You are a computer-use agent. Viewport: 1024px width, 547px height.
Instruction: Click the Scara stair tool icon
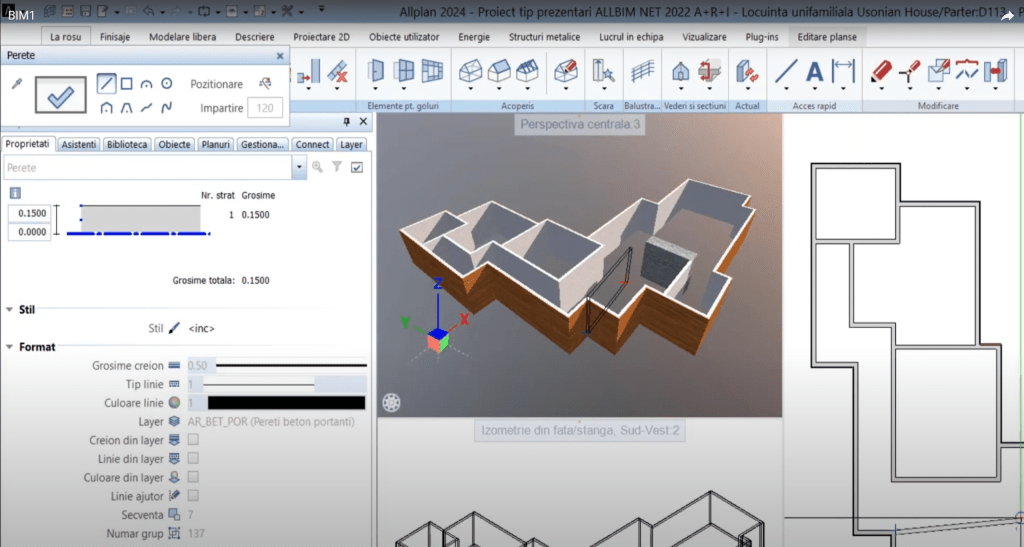click(x=603, y=72)
